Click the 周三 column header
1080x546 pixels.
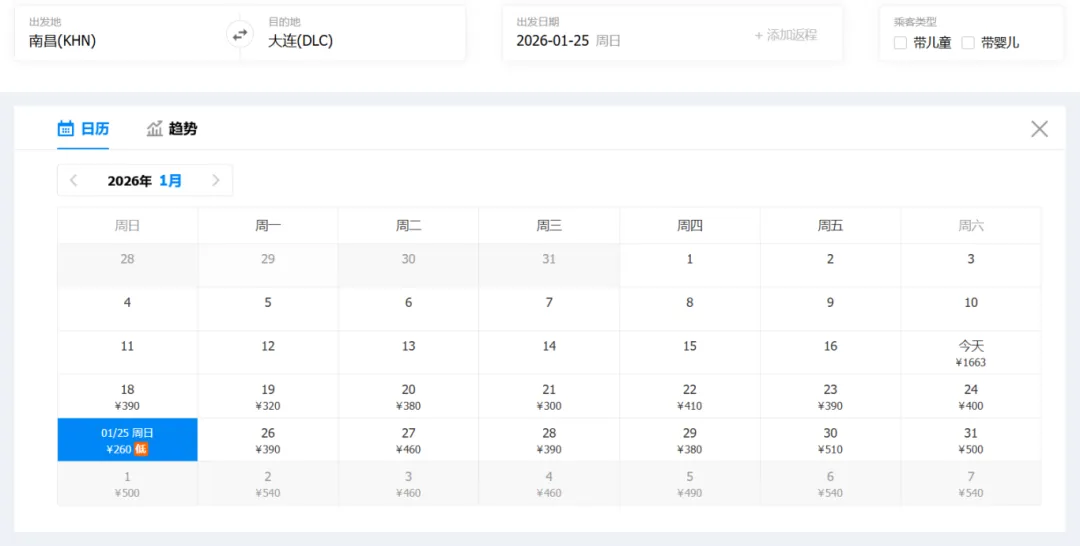[x=549, y=225]
